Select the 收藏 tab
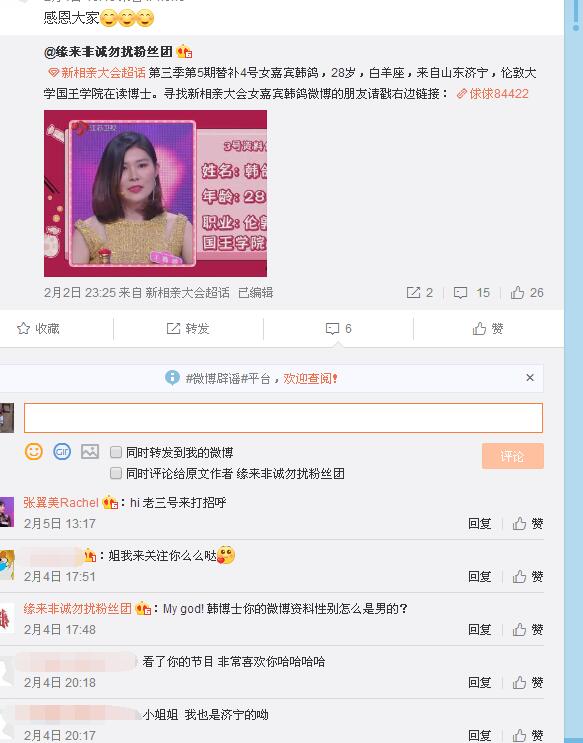The width and height of the screenshot is (583, 743). 38,328
